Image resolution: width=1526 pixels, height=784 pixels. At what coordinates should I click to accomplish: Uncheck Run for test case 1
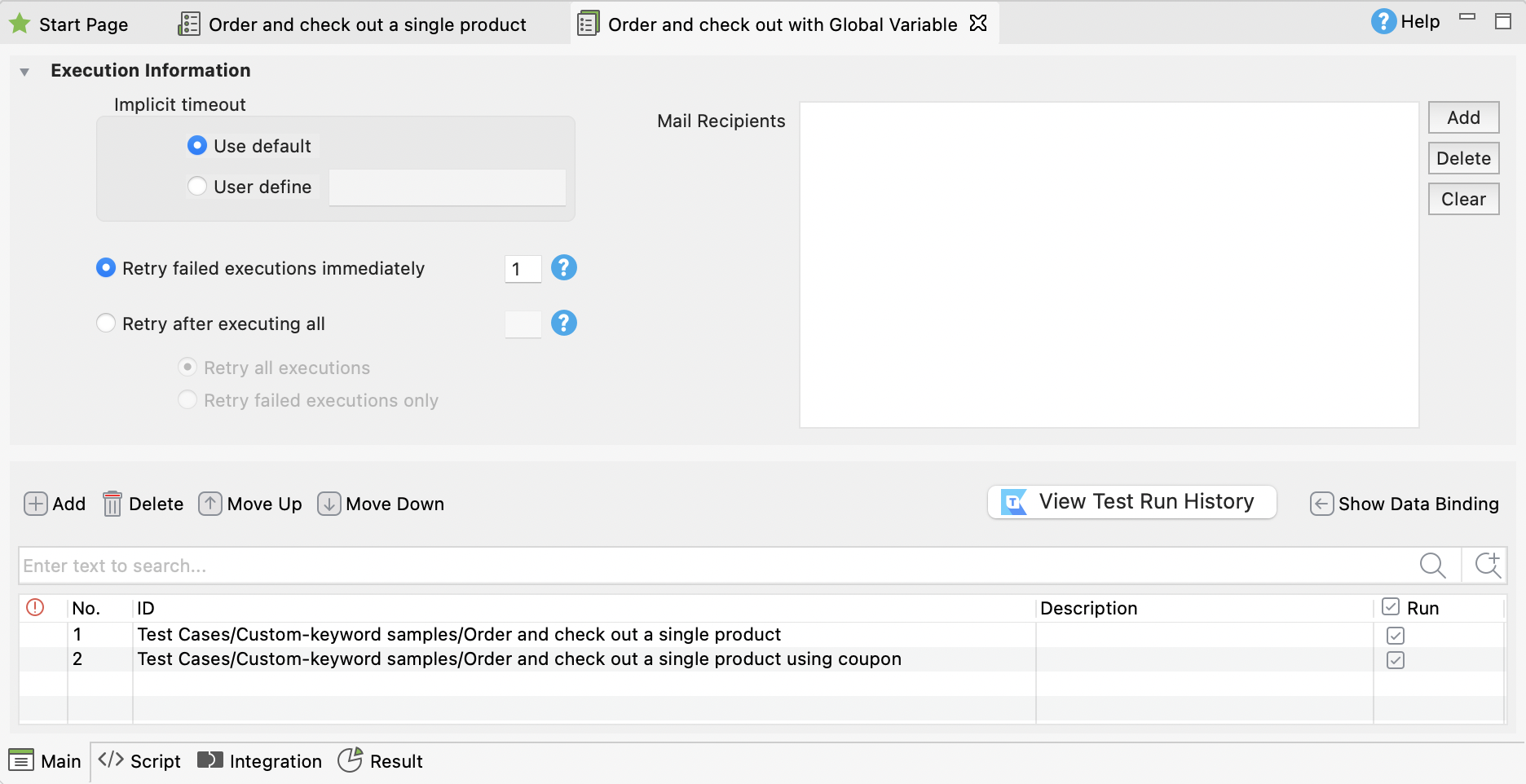(1395, 636)
